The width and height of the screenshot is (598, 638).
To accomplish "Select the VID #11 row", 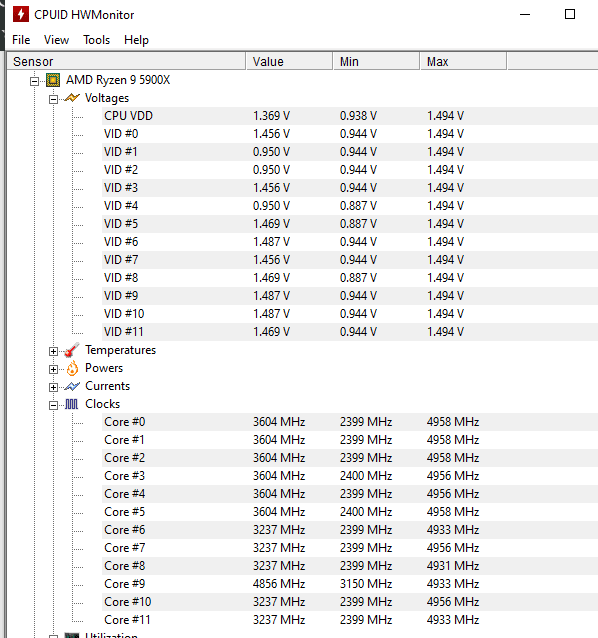I will click(x=350, y=332).
